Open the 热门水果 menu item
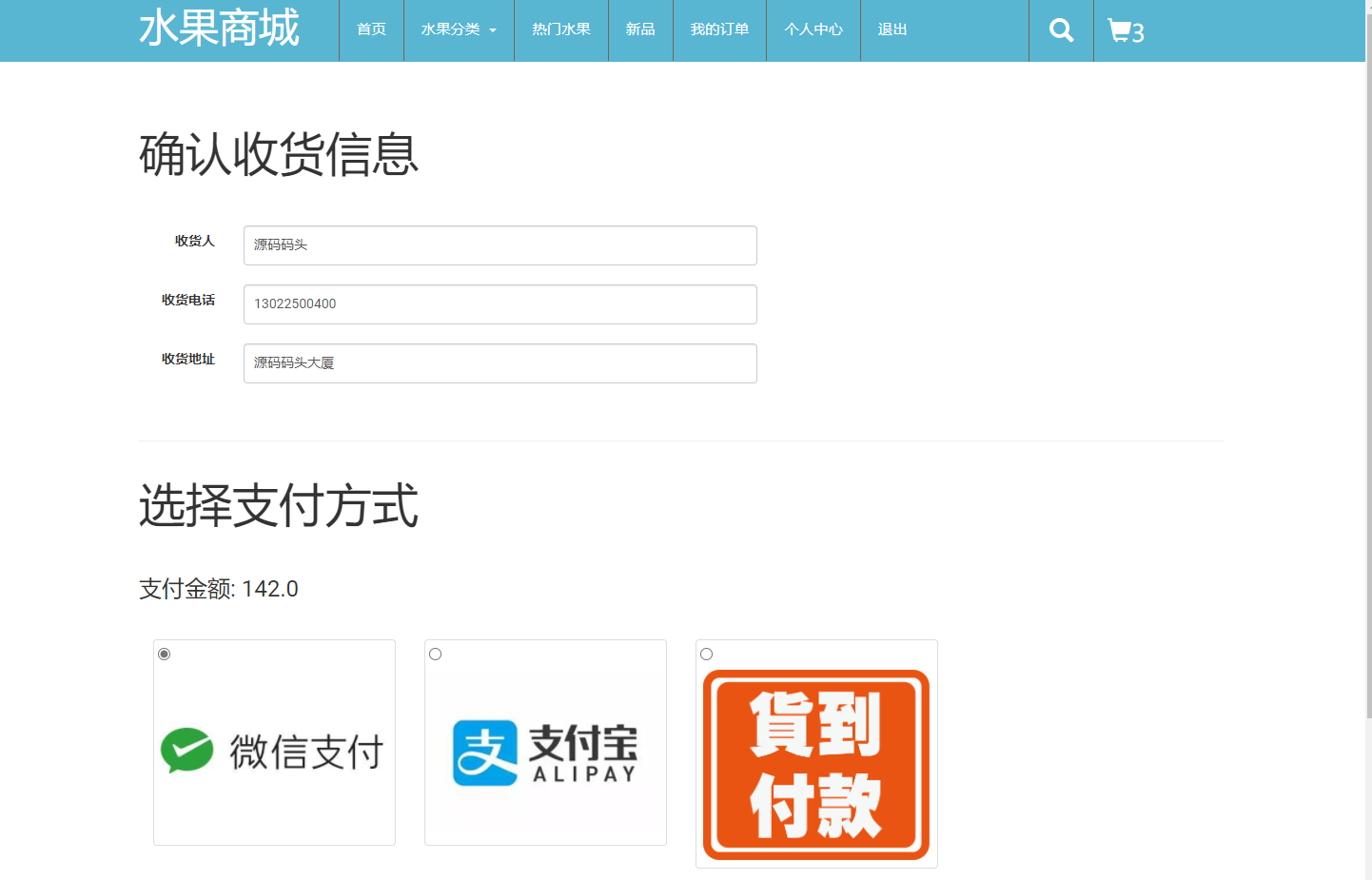Screen dimensions: 1372x880 click(x=560, y=29)
